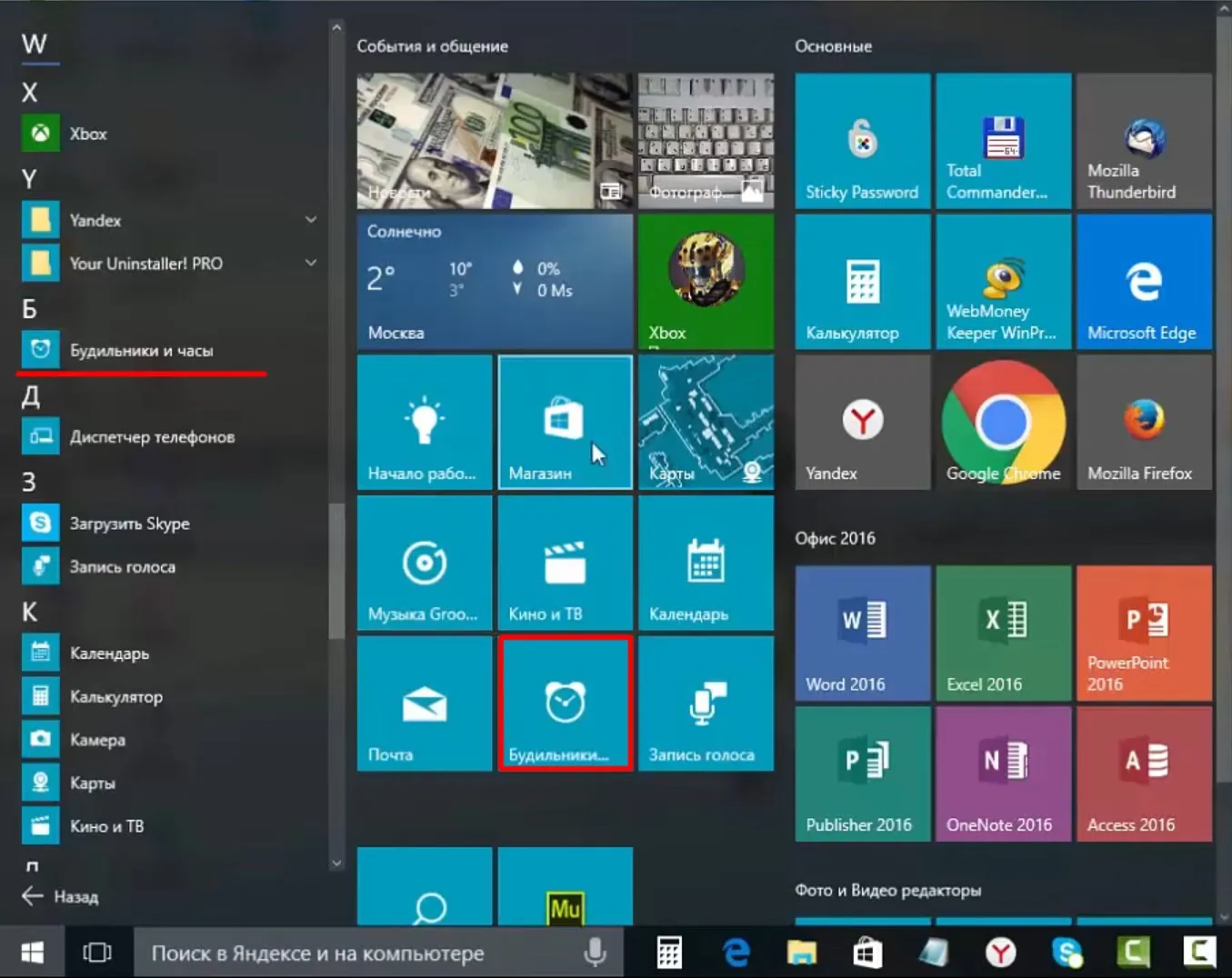Open the Excel 2016 tile
The image size is (1232, 978).
(1004, 634)
